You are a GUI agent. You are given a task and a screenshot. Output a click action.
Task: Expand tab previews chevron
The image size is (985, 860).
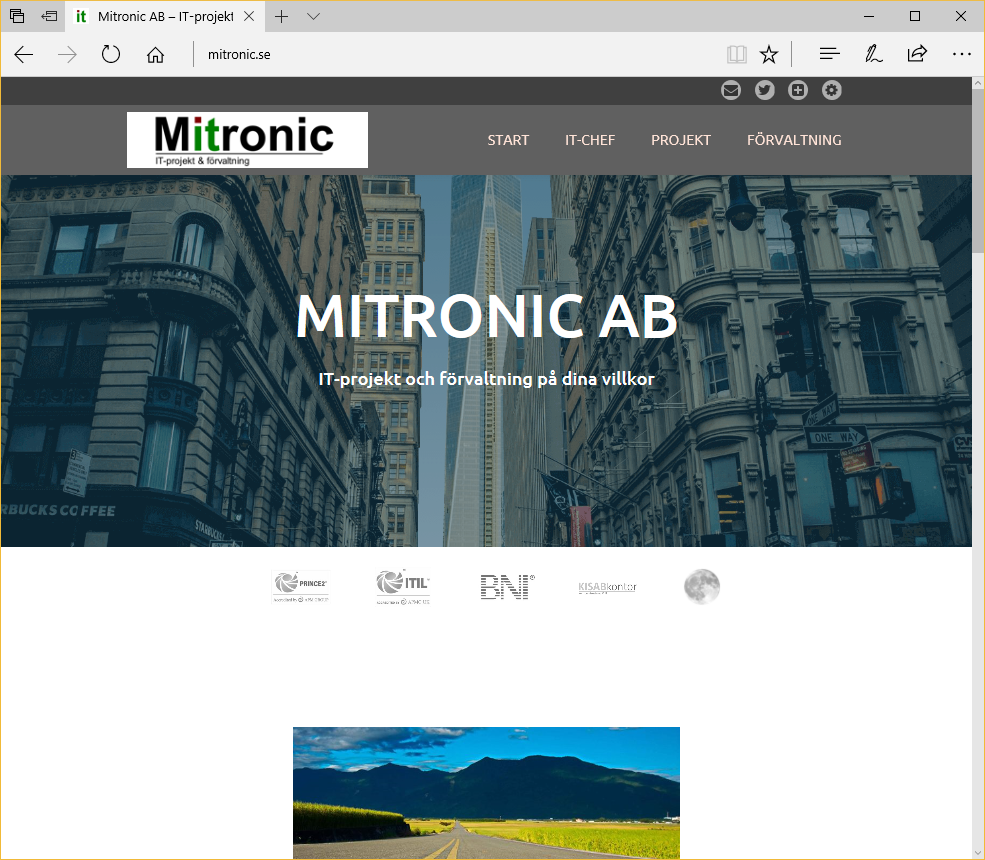(x=313, y=17)
